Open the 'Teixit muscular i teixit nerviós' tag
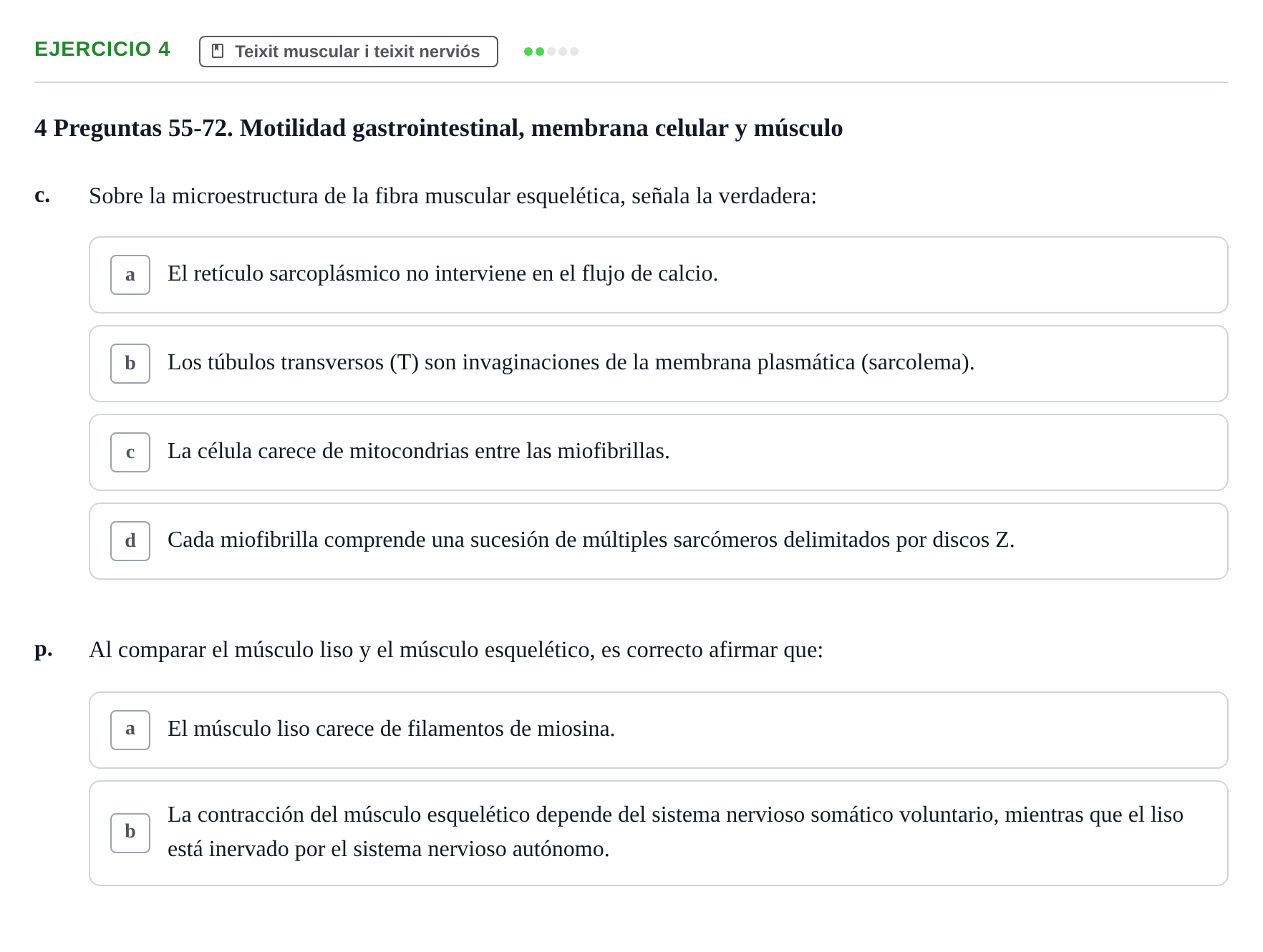 click(349, 52)
